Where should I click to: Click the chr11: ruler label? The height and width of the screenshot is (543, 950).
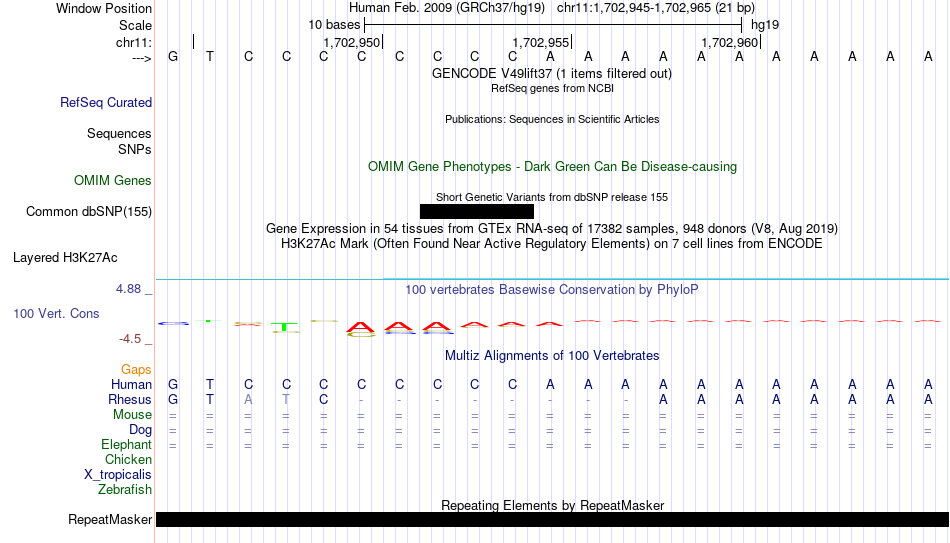click(134, 42)
